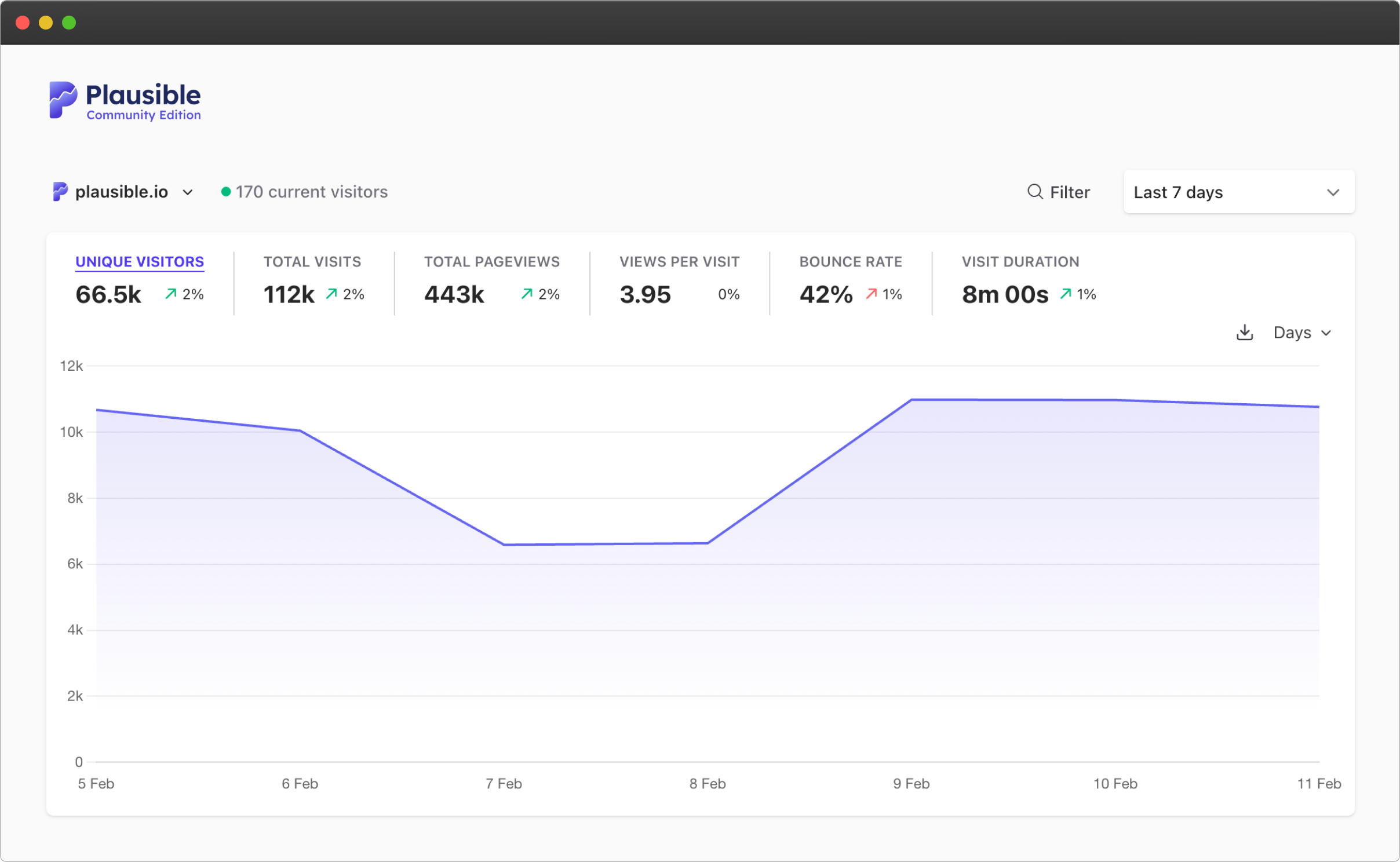Click the export download icon above the chart
The image size is (1400, 862).
tap(1244, 332)
